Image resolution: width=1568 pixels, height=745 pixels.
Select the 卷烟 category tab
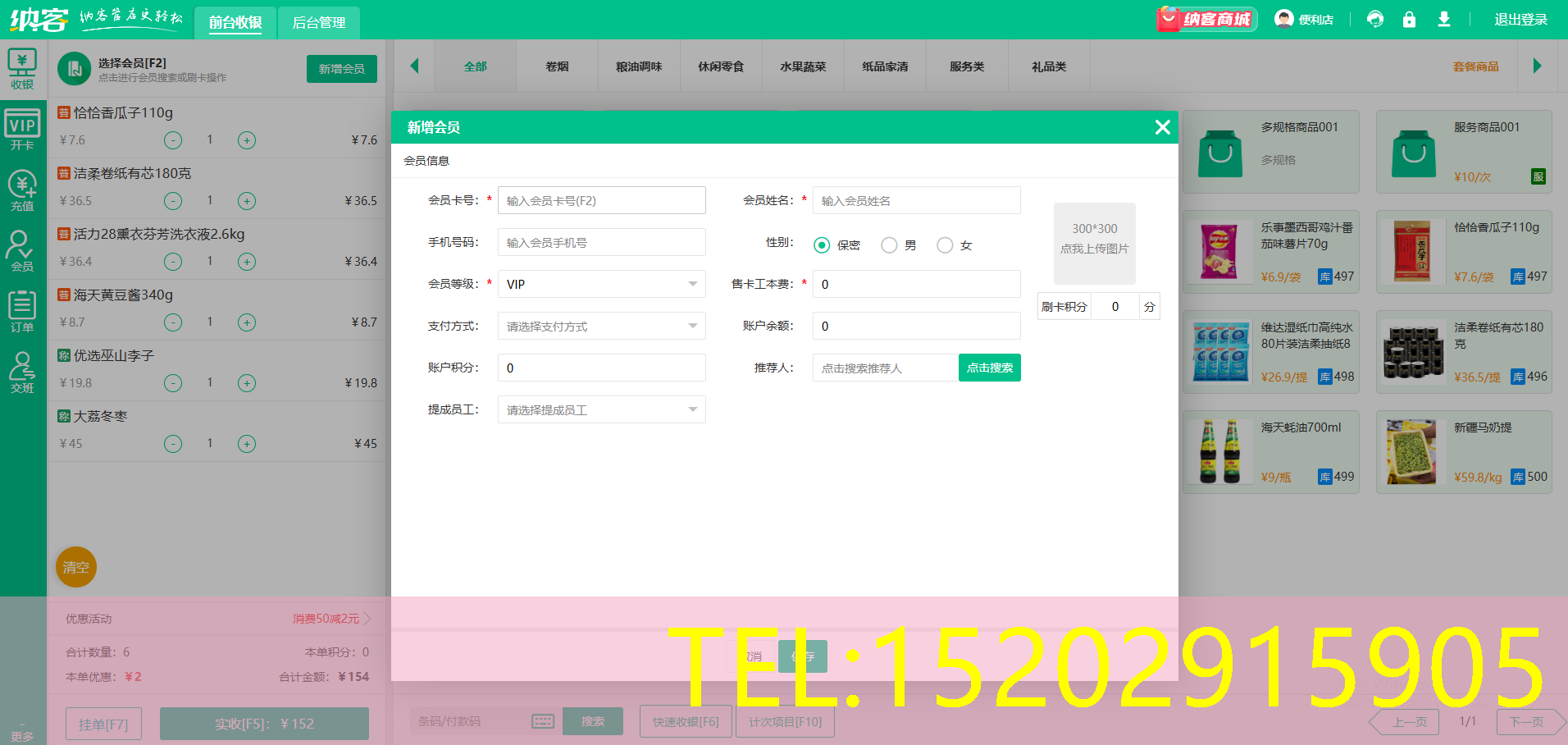coord(558,66)
